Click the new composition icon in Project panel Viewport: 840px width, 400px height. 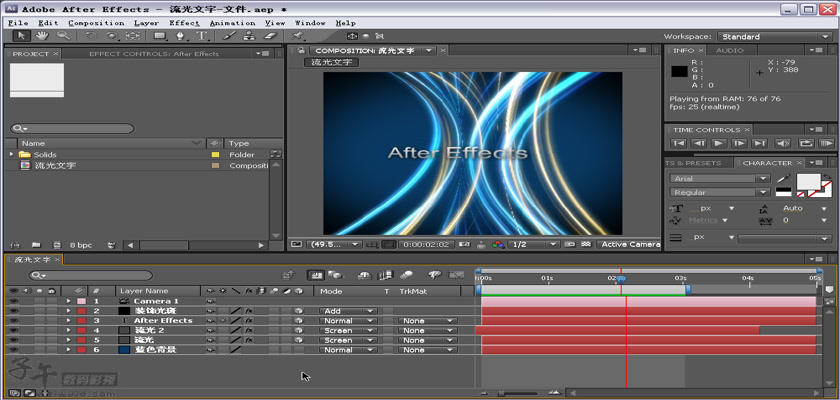point(57,245)
